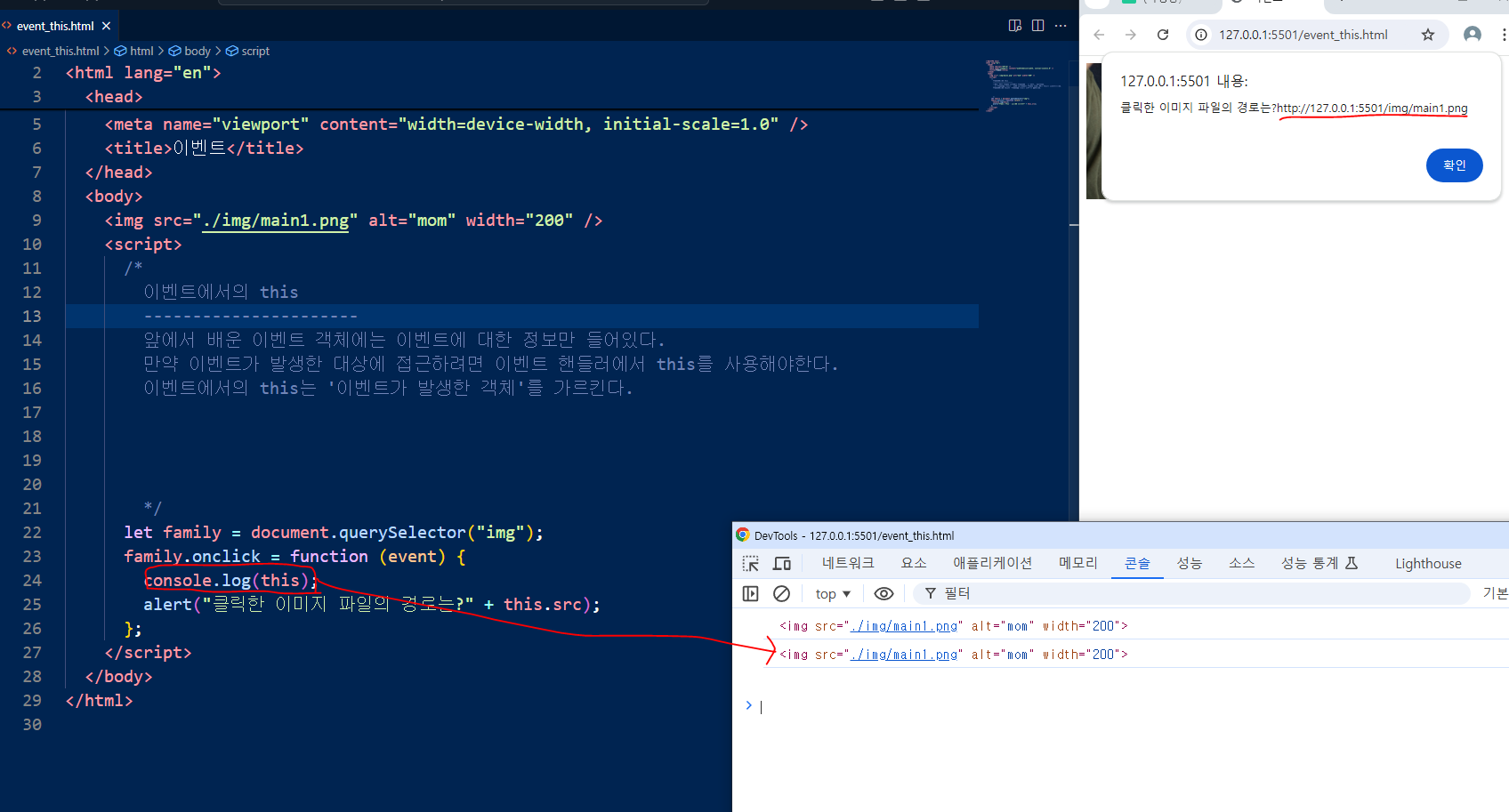Open the 소스 tab in DevTools
This screenshot has height=812, width=1509.
pyautogui.click(x=1241, y=563)
